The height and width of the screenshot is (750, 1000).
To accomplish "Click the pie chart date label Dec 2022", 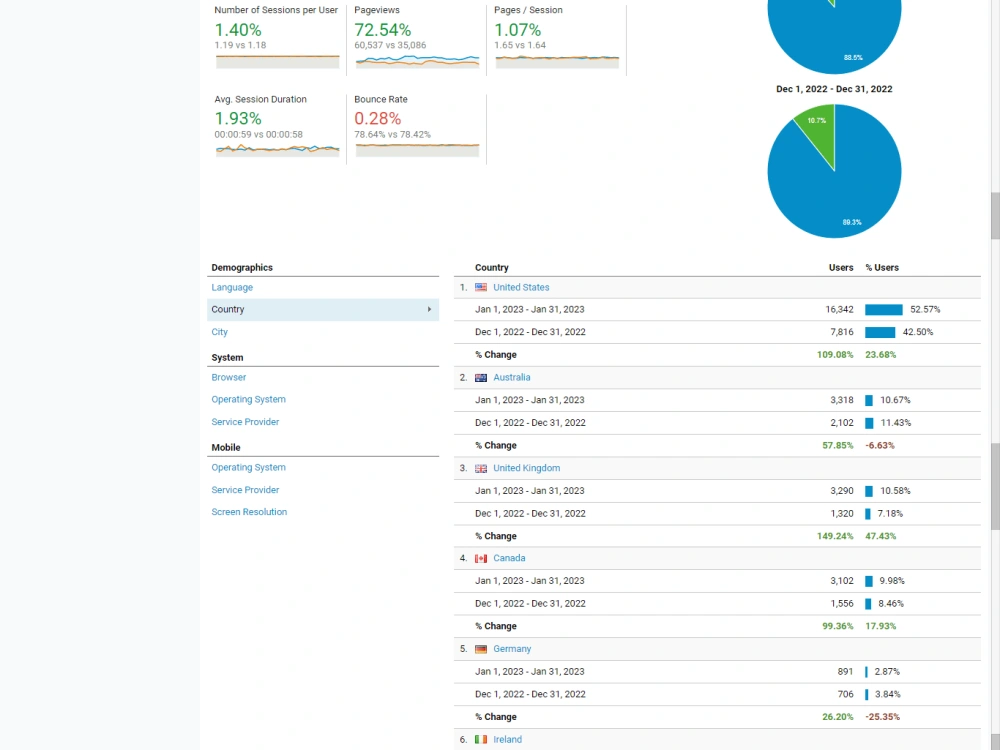I will (834, 89).
